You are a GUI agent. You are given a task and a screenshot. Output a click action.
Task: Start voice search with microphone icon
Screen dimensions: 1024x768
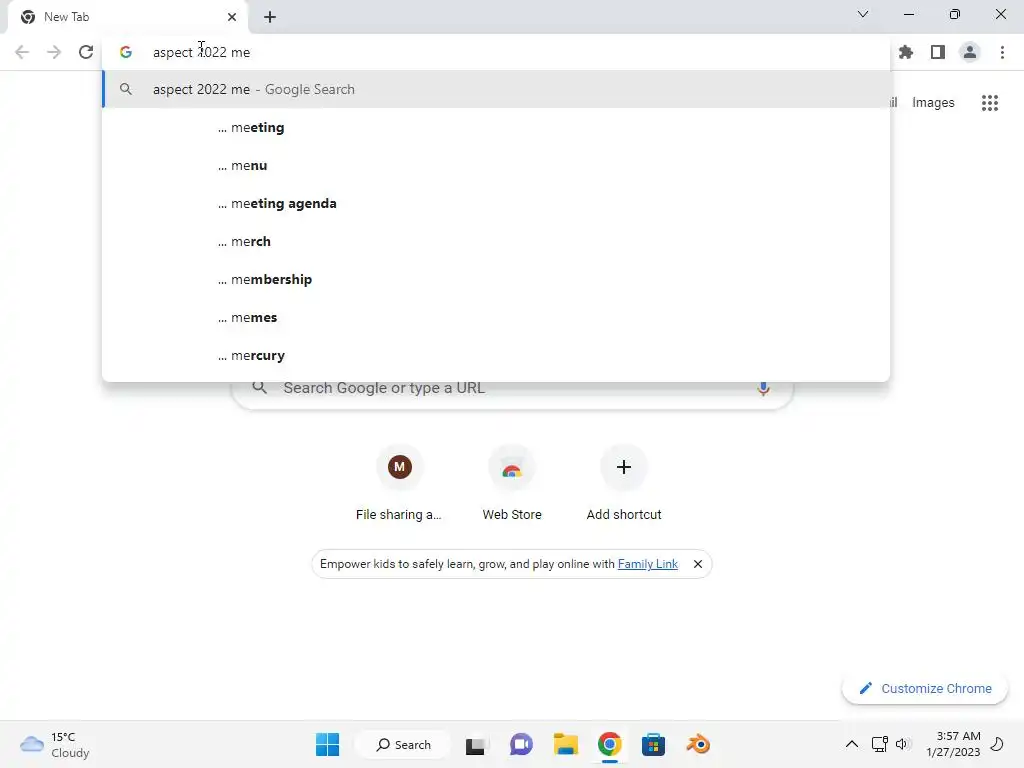[763, 388]
